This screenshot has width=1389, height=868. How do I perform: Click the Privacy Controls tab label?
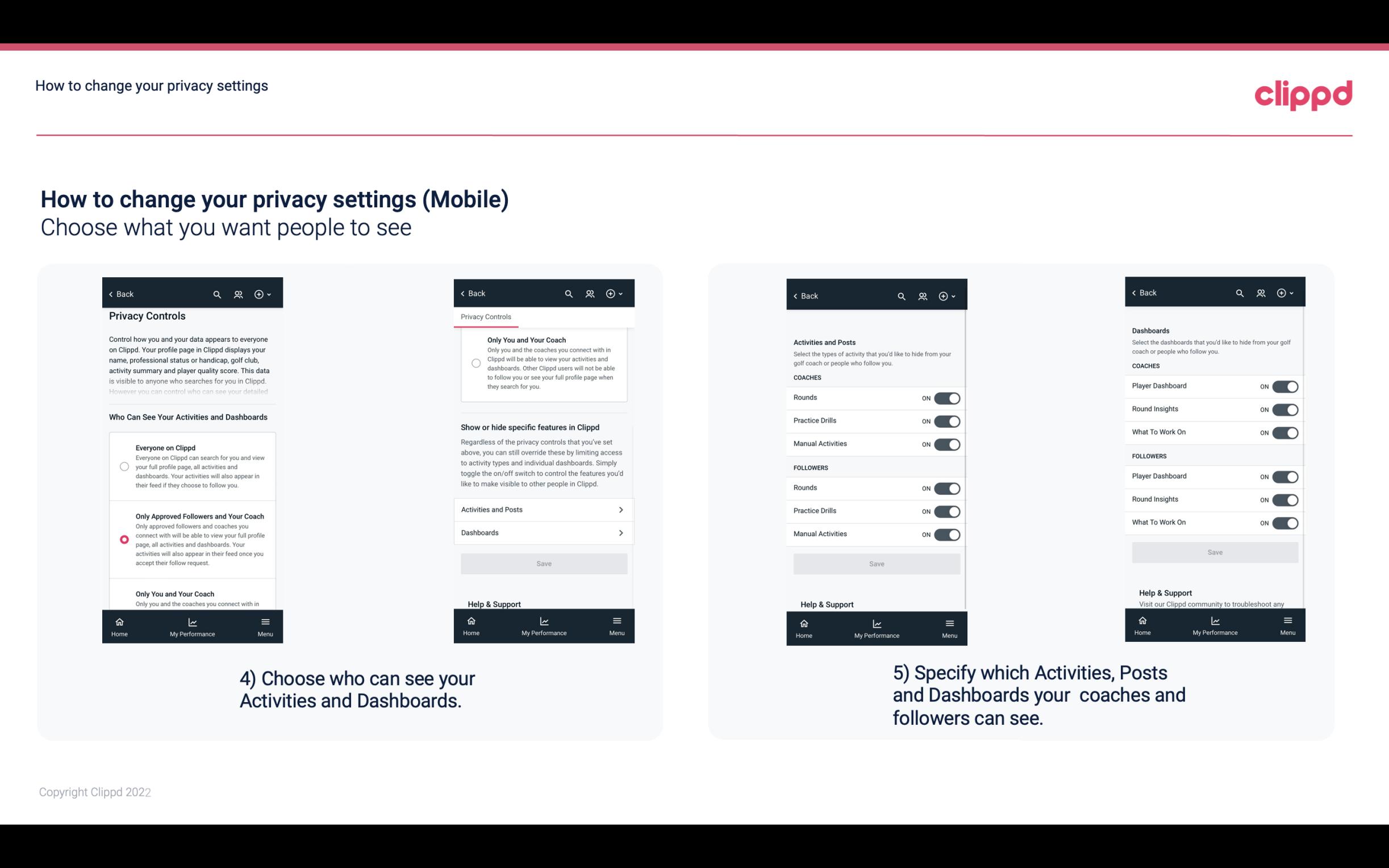[x=485, y=317]
